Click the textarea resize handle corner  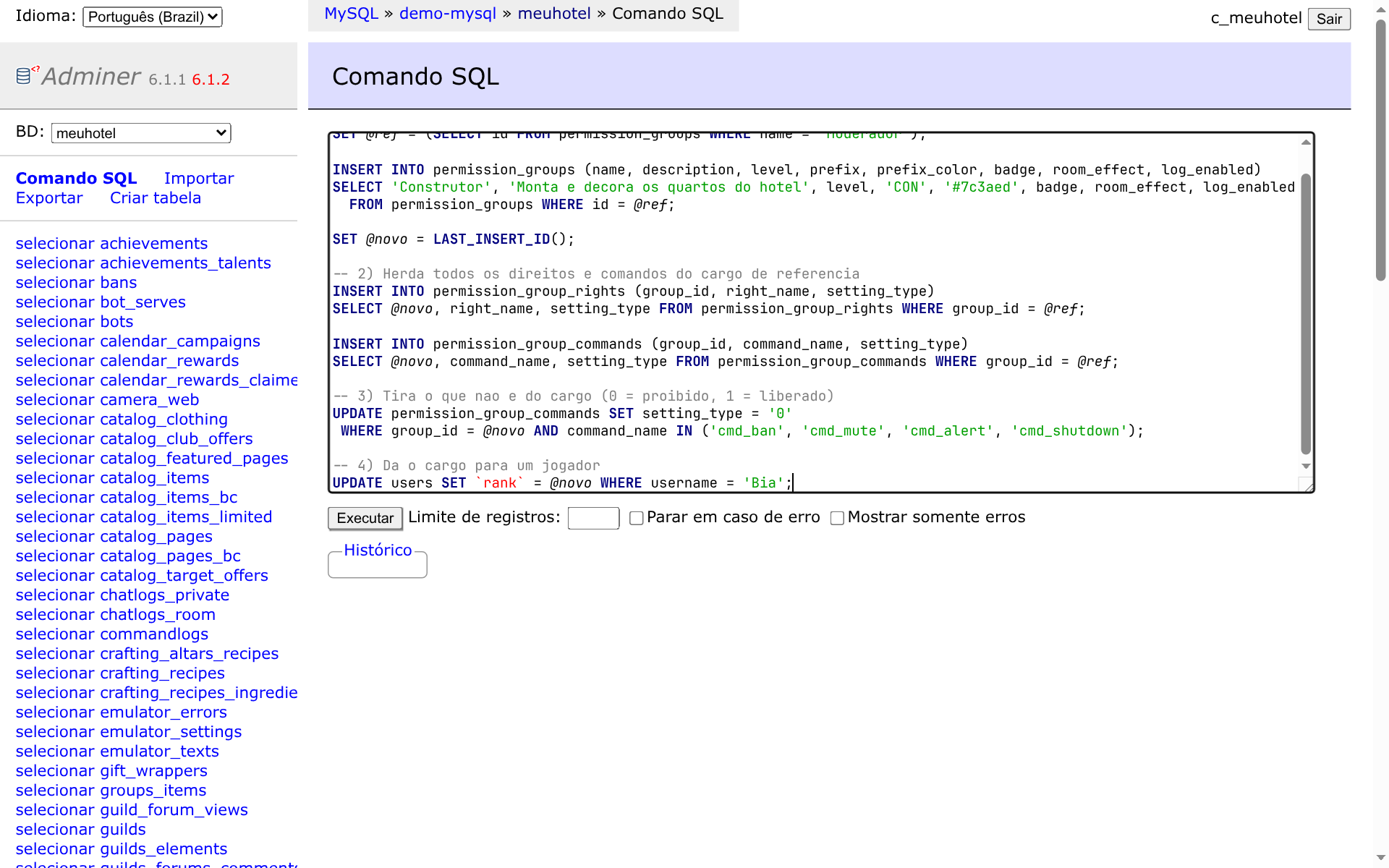(1307, 486)
